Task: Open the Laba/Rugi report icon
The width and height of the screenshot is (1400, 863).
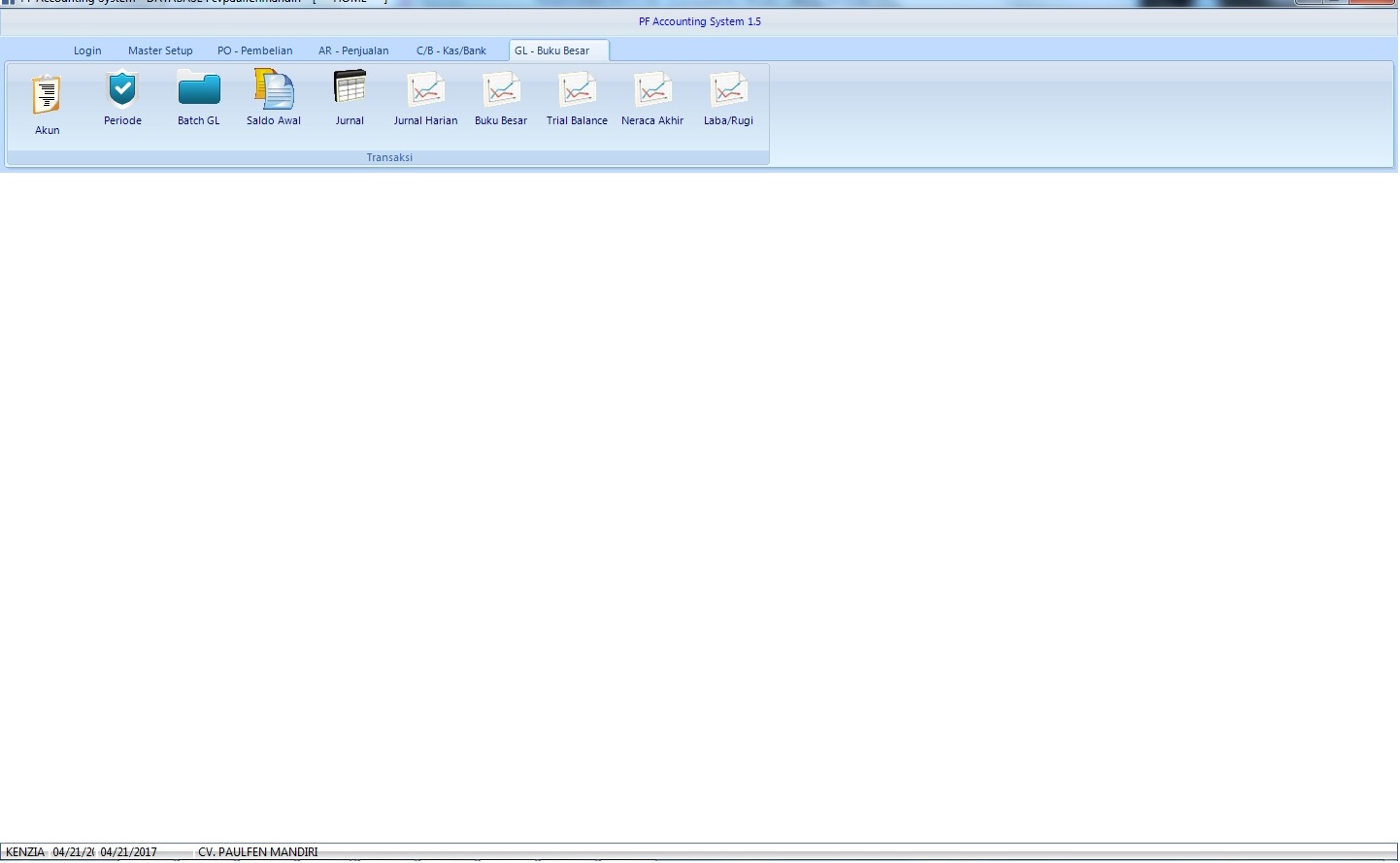Action: pyautogui.click(x=728, y=90)
